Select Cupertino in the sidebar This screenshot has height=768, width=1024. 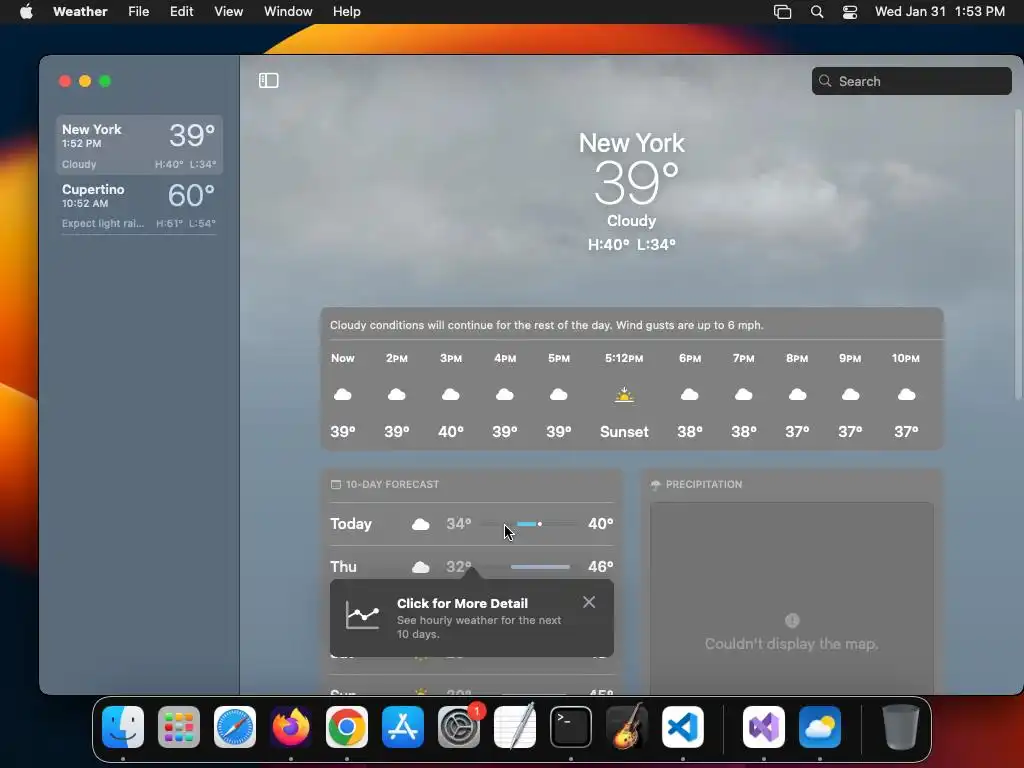(139, 205)
